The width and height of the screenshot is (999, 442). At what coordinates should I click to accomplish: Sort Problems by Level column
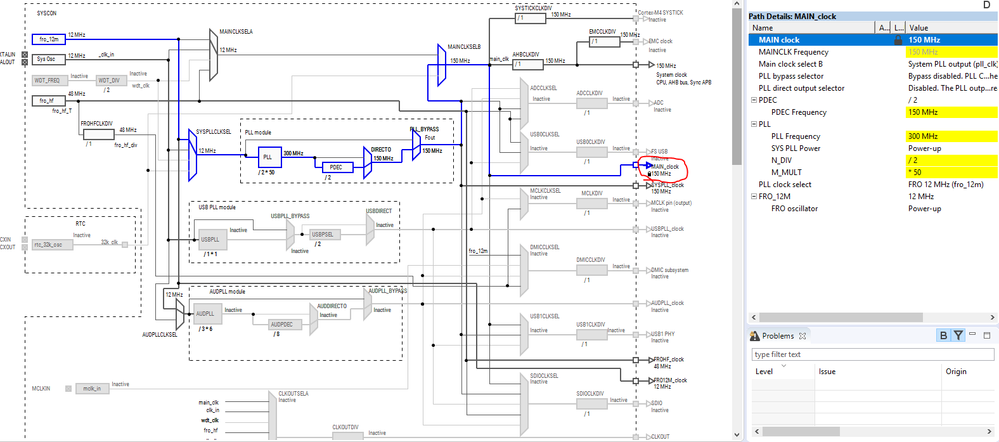pyautogui.click(x=783, y=371)
